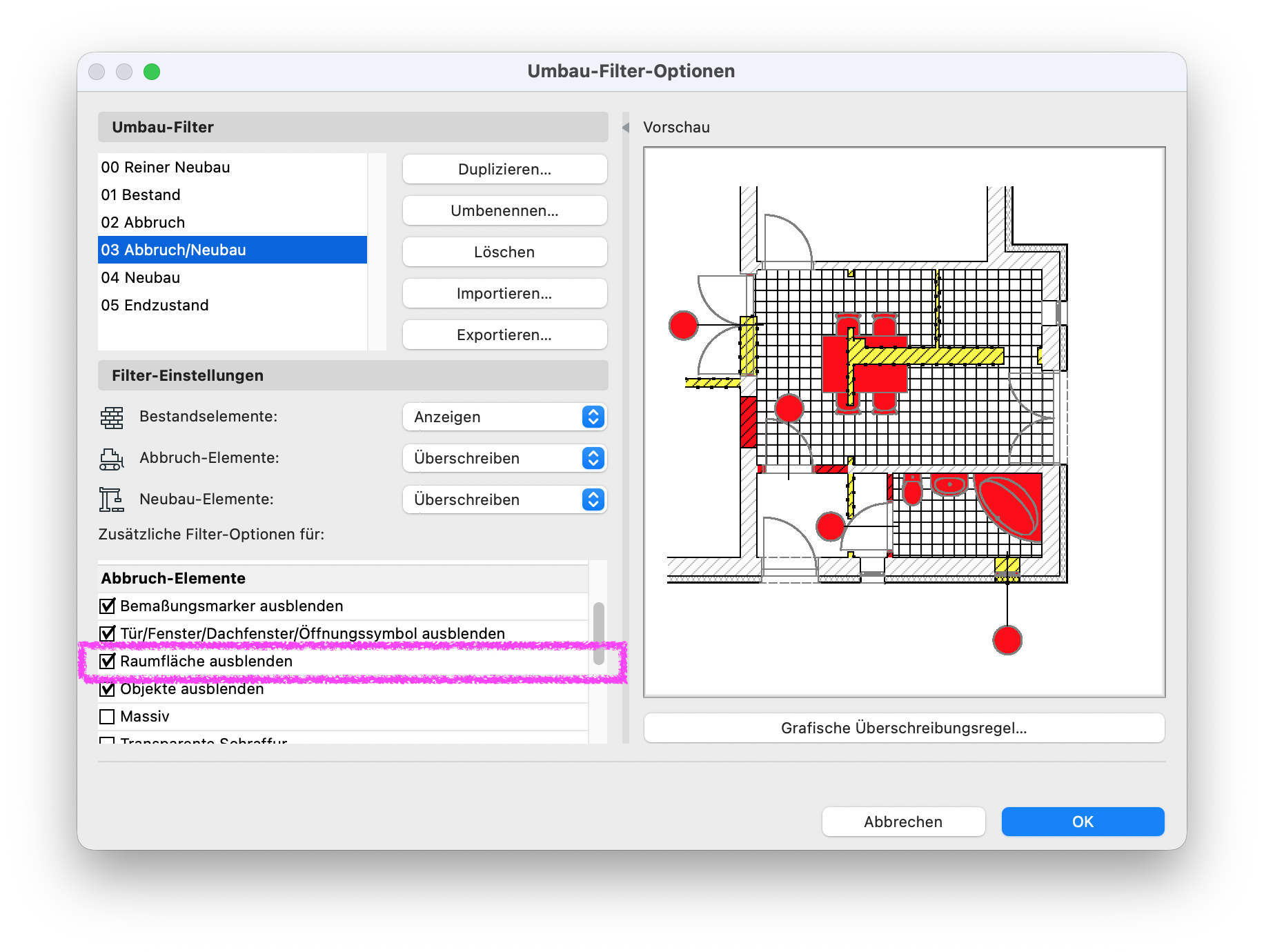Click the Vorschau label
The width and height of the screenshot is (1264, 952).
676,128
